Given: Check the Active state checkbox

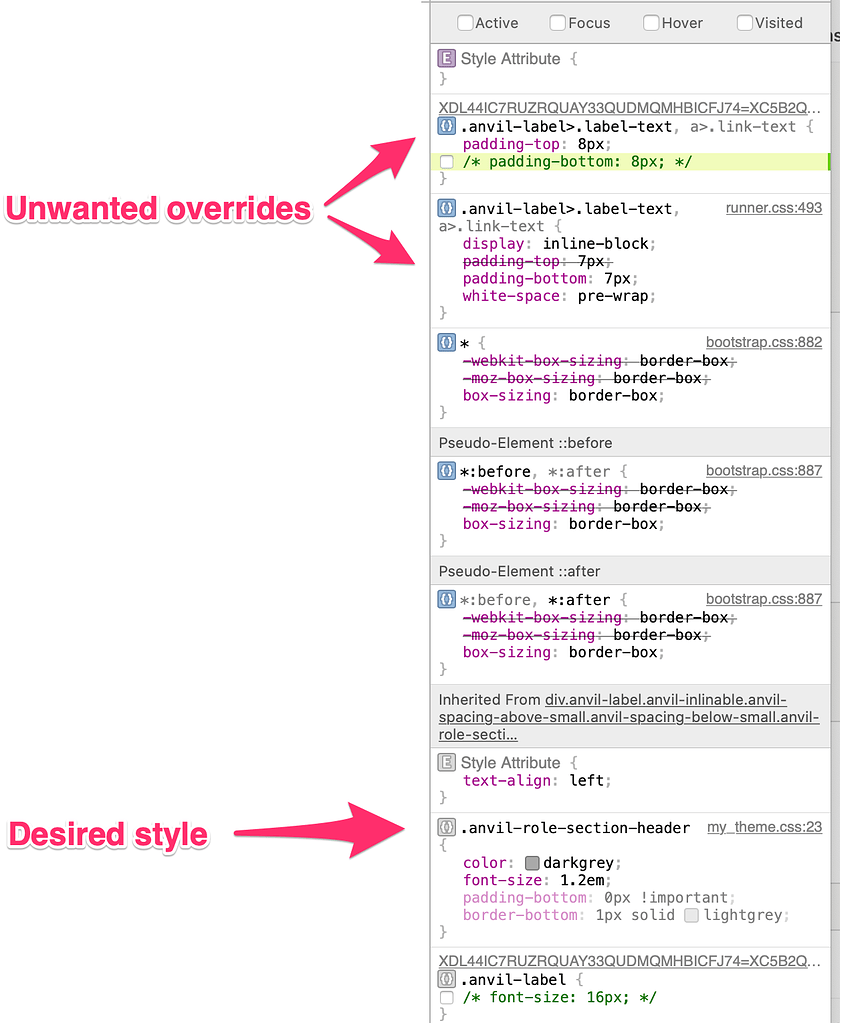Looking at the screenshot, I should pyautogui.click(x=465, y=22).
